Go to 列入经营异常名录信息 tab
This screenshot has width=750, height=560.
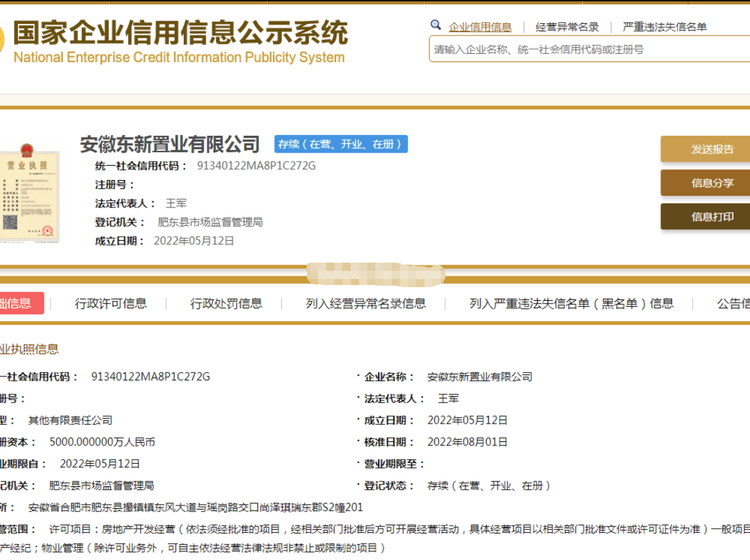pyautogui.click(x=366, y=303)
